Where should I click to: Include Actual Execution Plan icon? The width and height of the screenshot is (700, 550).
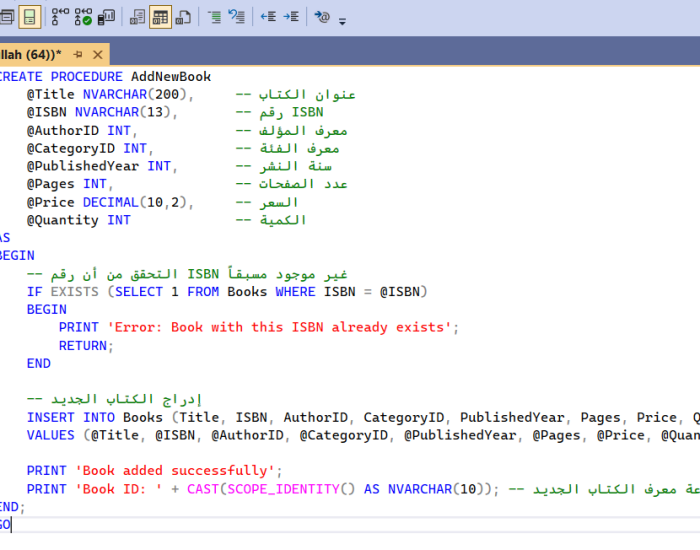60,17
